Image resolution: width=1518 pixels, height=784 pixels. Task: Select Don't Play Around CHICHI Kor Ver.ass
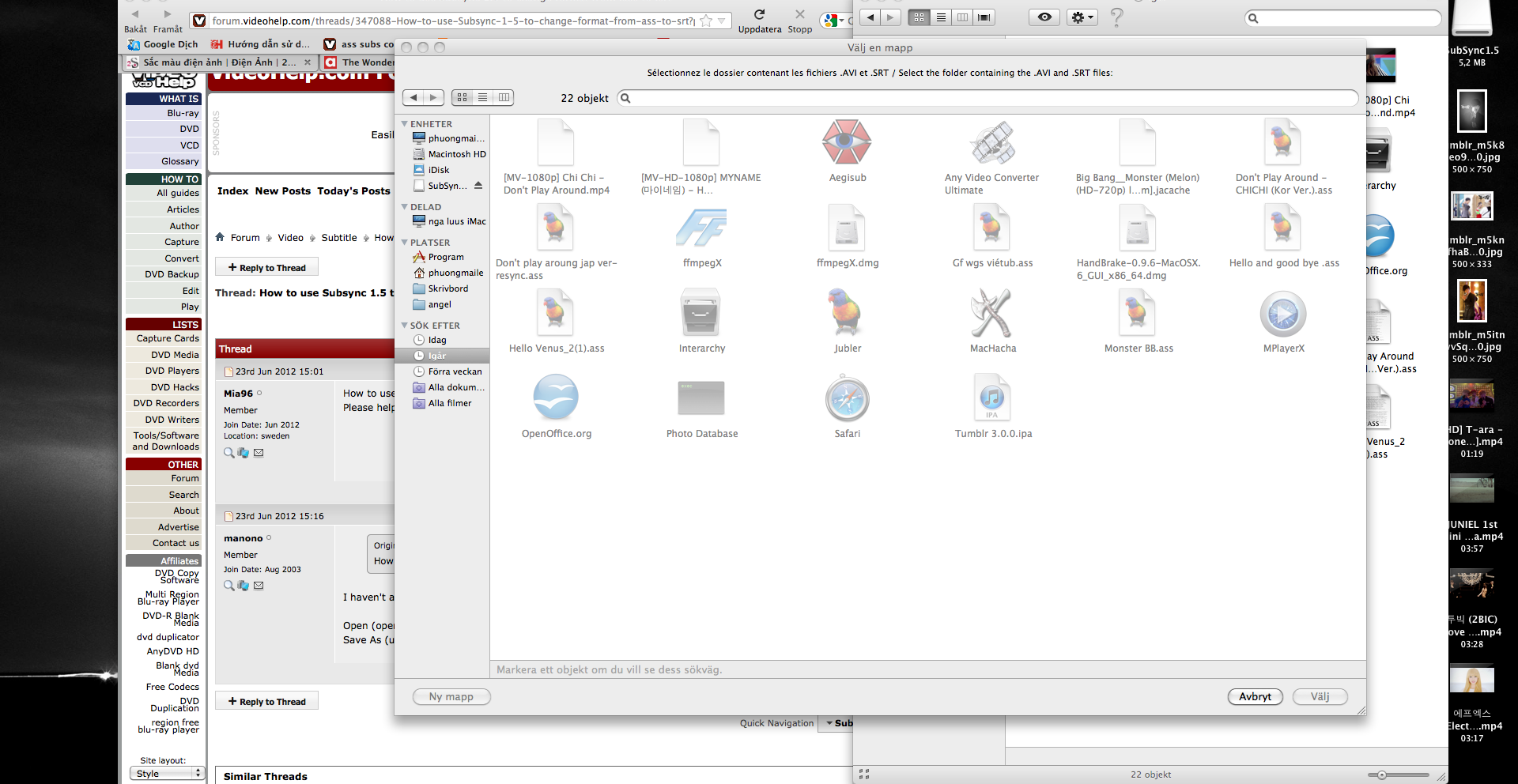point(1283,142)
